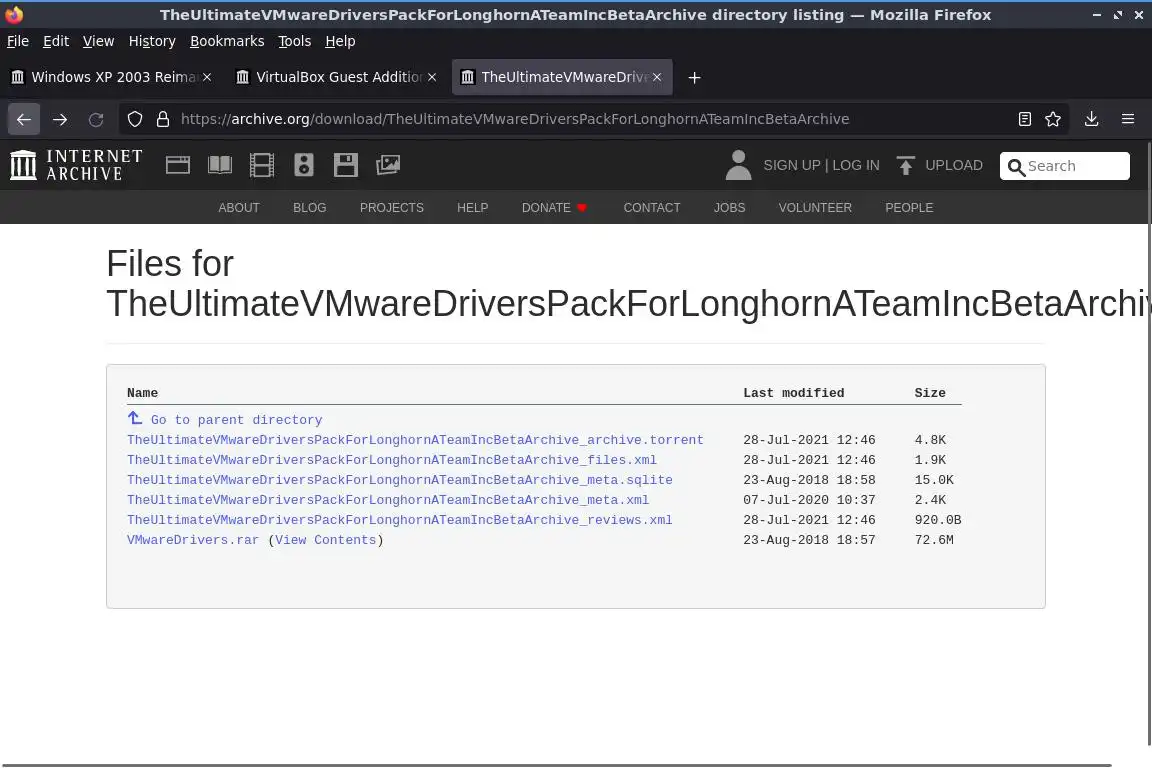Open the Bookmarks menu
This screenshot has height=768, width=1152.
tap(227, 41)
